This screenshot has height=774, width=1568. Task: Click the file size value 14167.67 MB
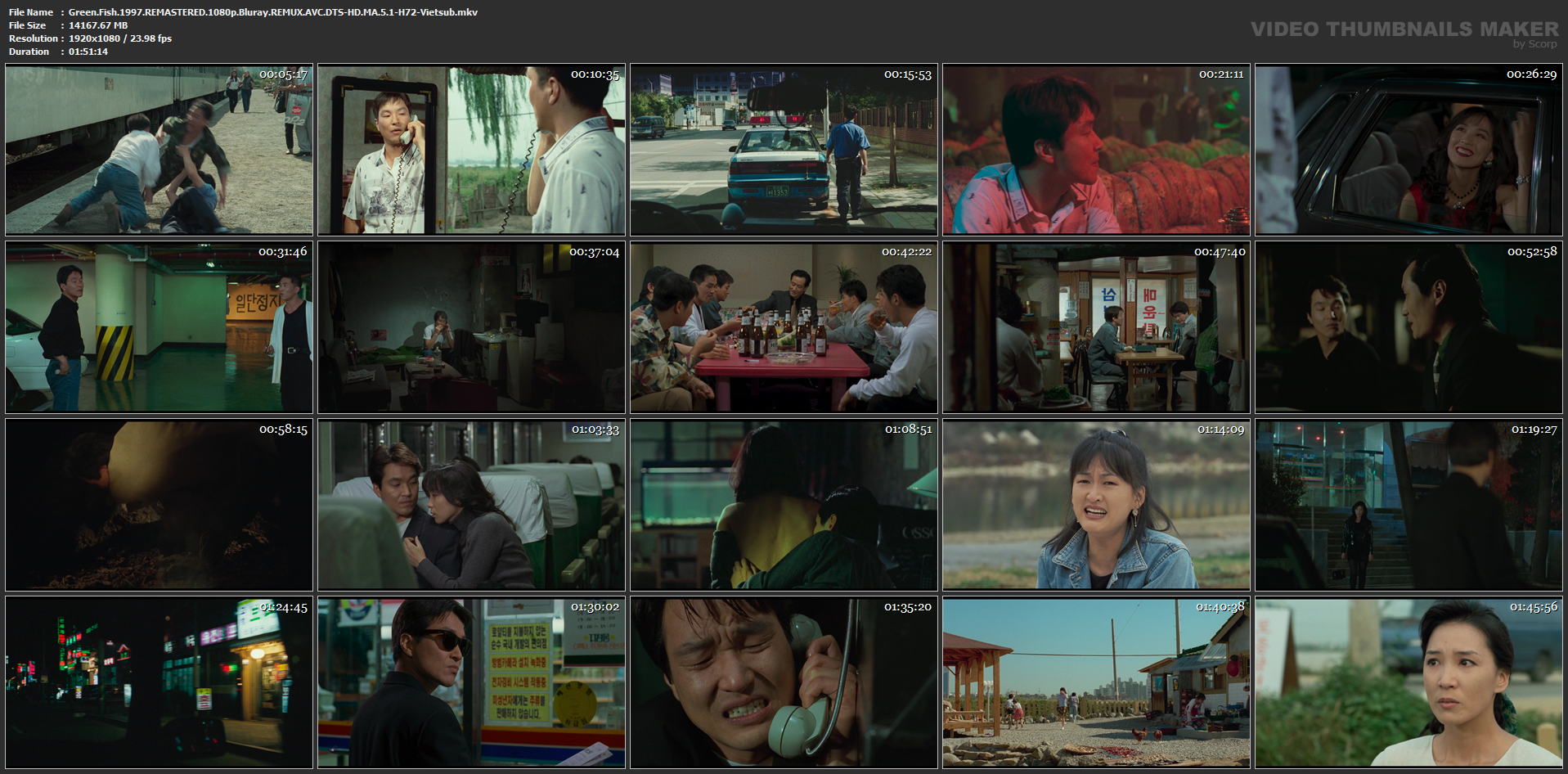coord(98,25)
